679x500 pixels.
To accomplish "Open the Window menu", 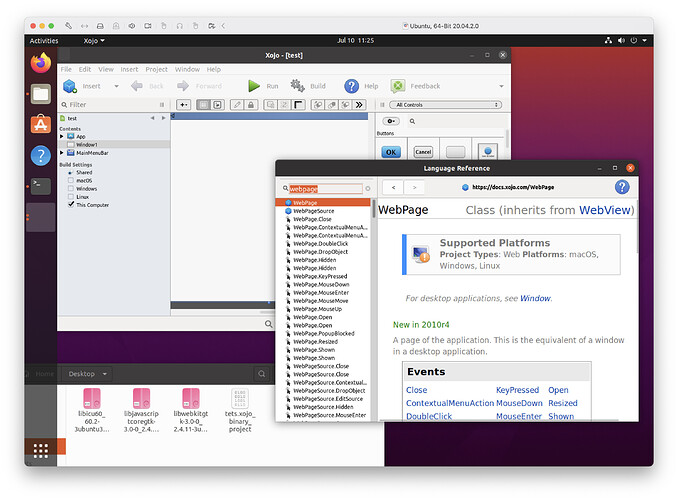I will [x=187, y=69].
